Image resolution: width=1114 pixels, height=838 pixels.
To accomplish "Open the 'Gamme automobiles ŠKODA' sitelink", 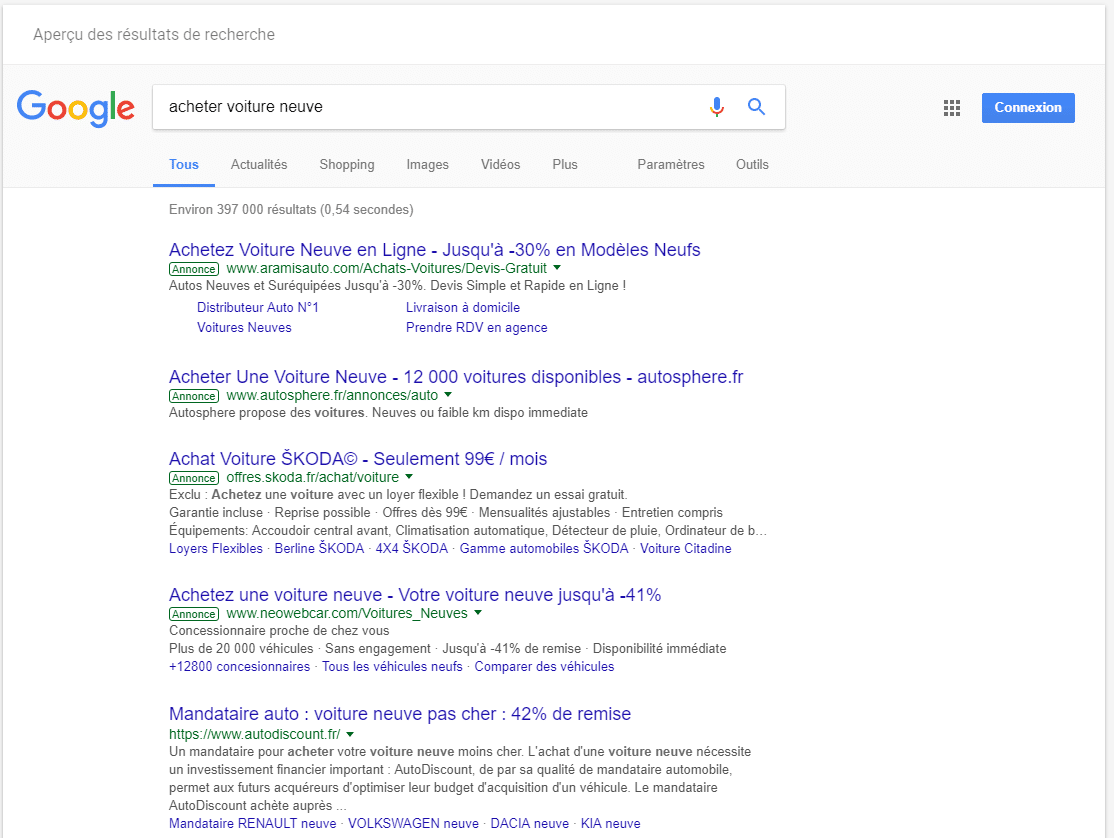I will (544, 548).
